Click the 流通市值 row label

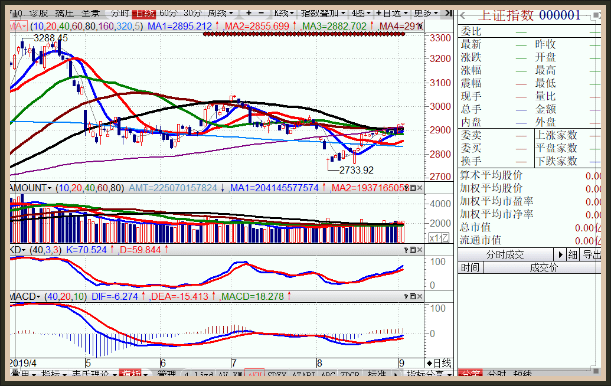[480, 240]
